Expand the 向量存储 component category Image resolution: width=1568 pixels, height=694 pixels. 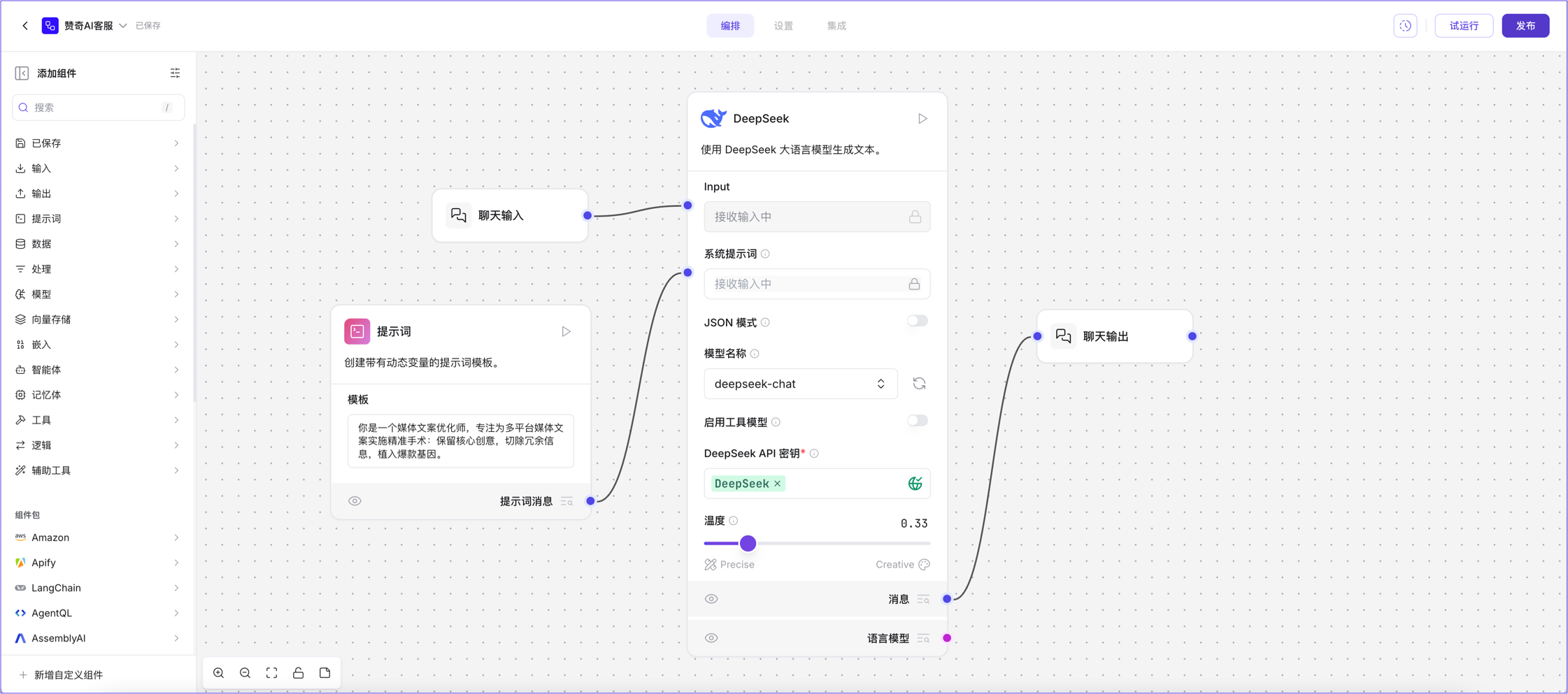click(97, 319)
